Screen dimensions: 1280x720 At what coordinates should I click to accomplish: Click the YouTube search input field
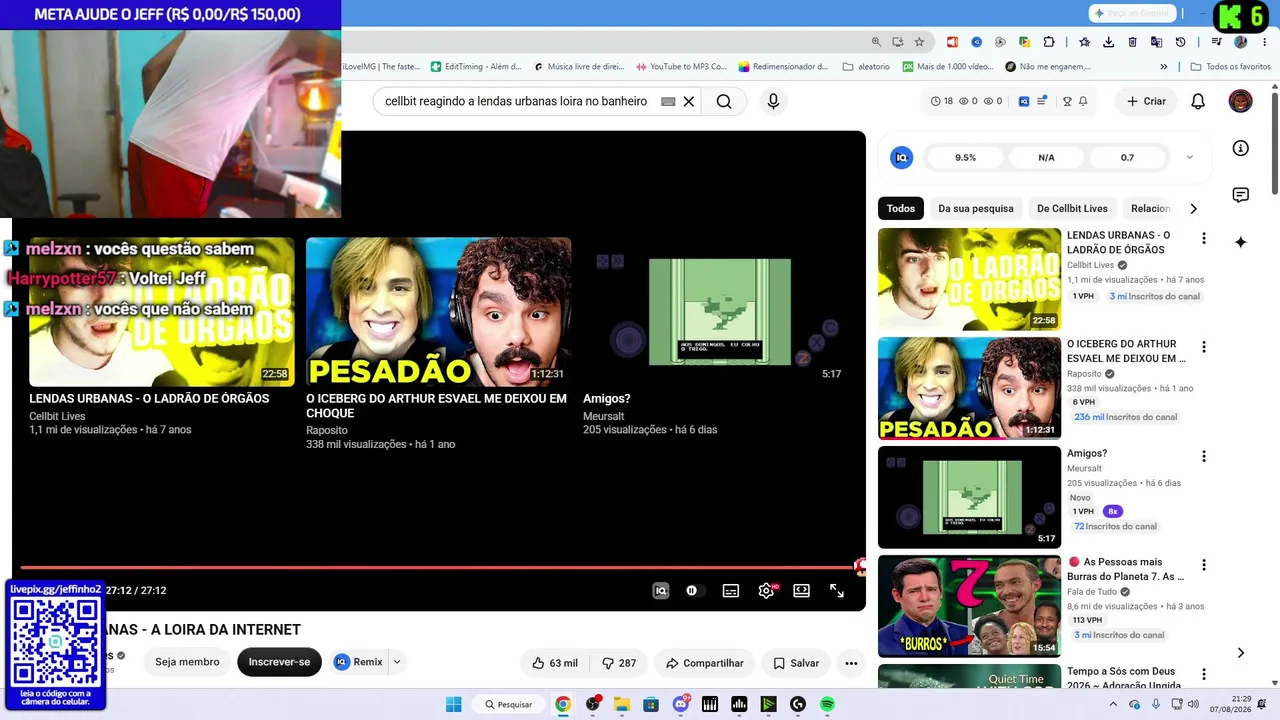(516, 101)
